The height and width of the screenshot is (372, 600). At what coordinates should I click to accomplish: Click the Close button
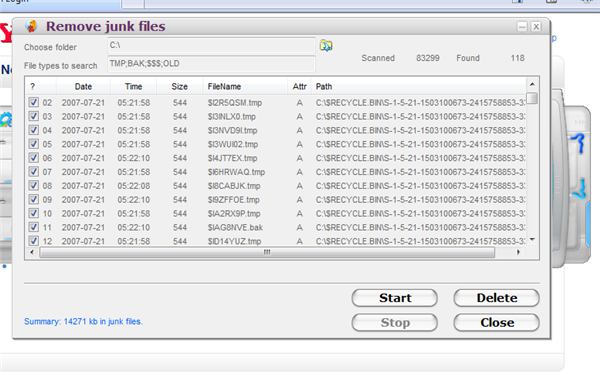coord(497,323)
